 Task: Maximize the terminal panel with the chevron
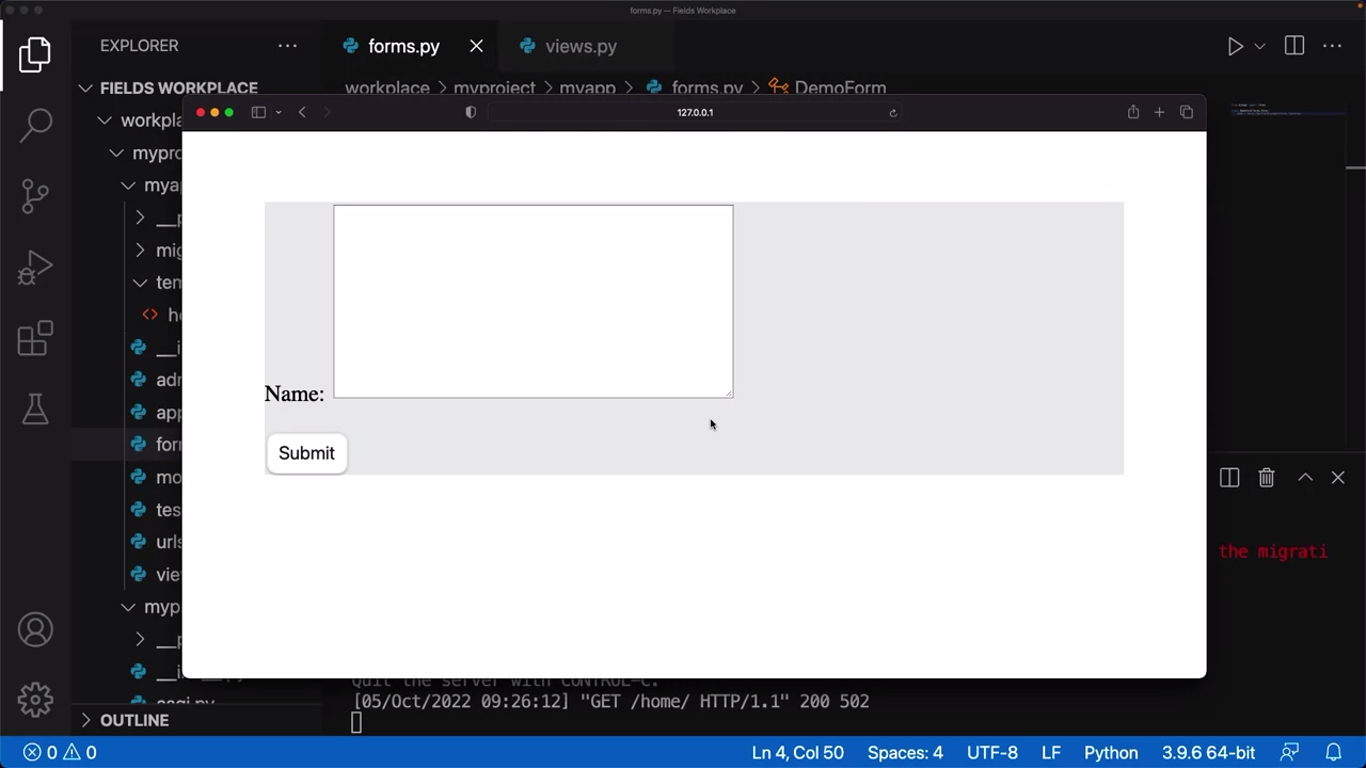[x=1305, y=478]
